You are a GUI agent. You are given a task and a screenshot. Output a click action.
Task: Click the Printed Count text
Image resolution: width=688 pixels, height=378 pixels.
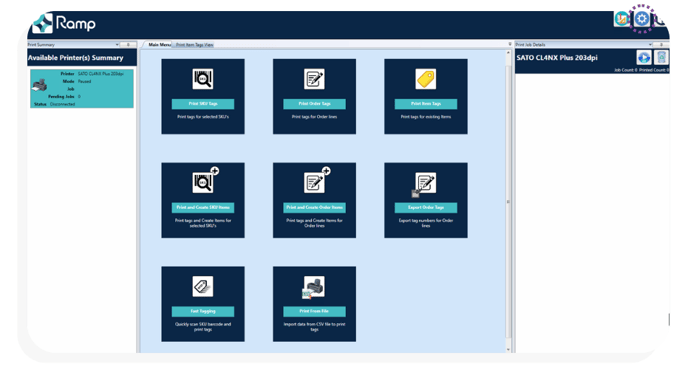[x=654, y=70]
